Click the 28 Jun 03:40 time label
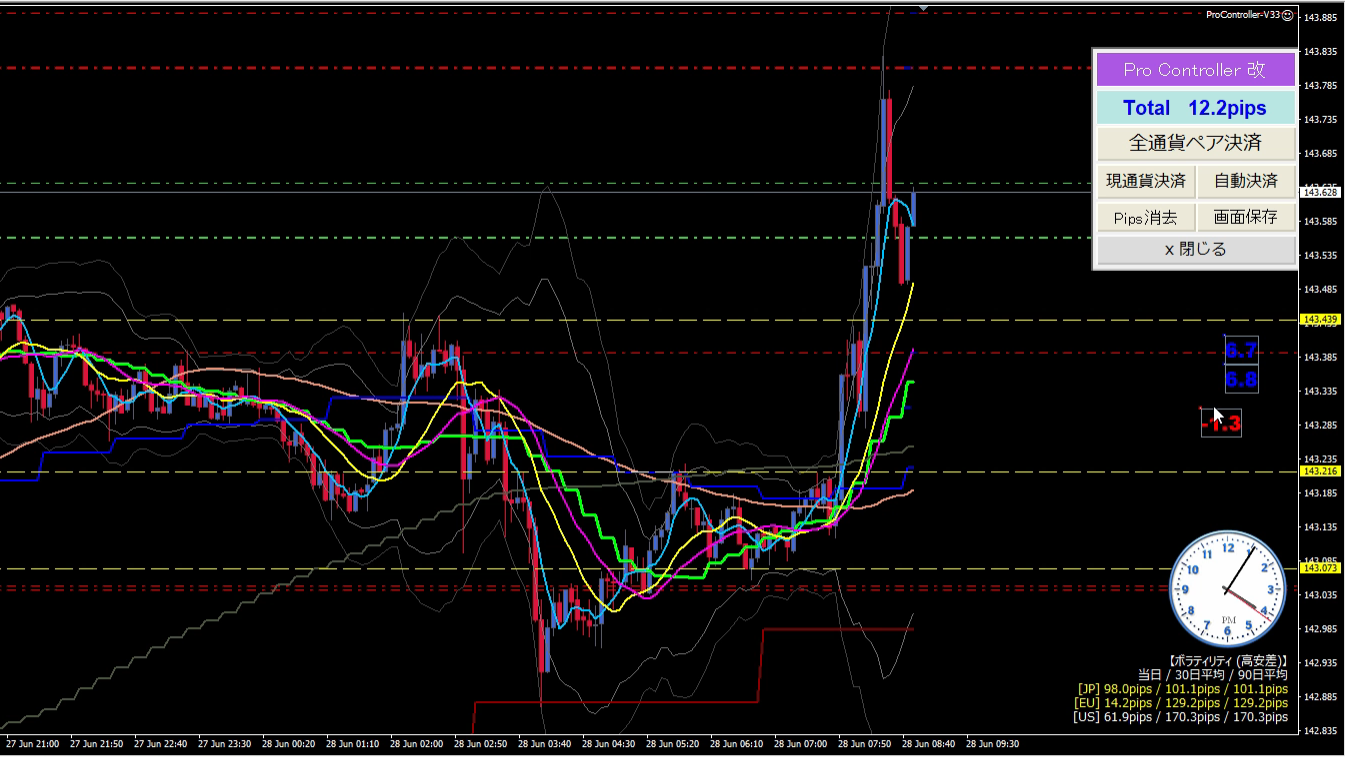1345x757 pixels. pyautogui.click(x=544, y=744)
